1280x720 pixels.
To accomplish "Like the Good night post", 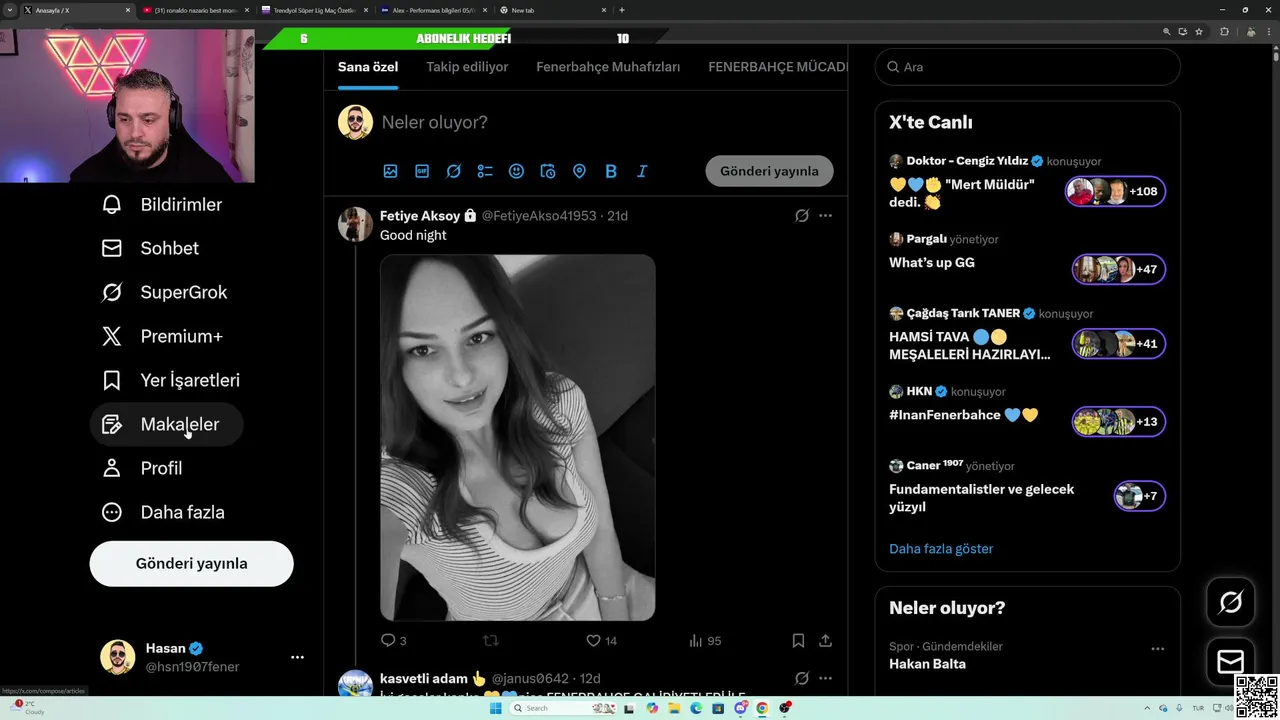I will [601, 640].
